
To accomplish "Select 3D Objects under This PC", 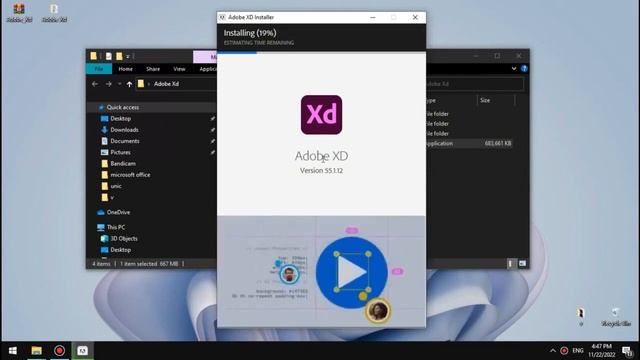I will click(124, 238).
